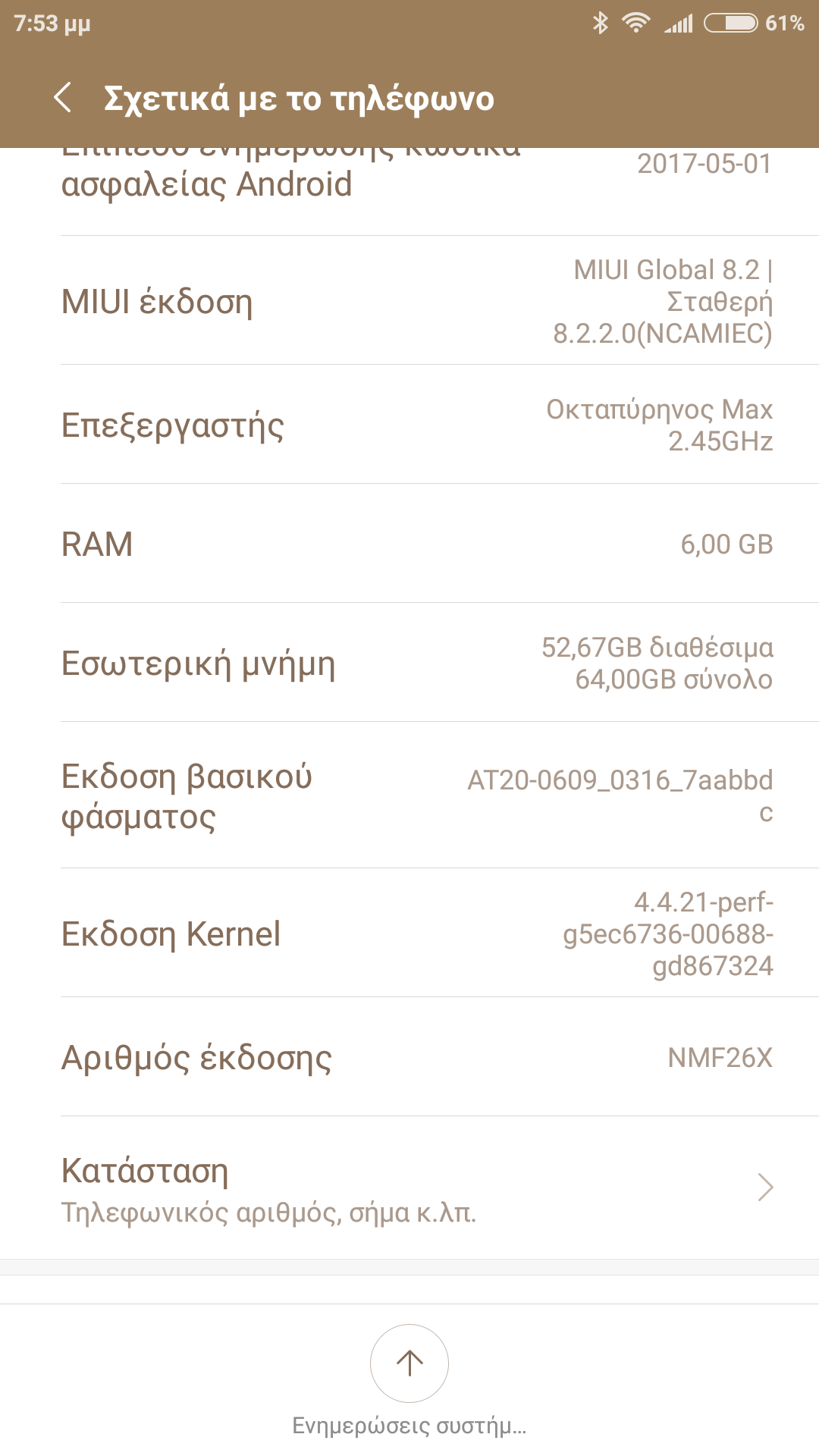
Task: Tap the Ενημερώσεις συστήματος label
Action: (409, 1426)
